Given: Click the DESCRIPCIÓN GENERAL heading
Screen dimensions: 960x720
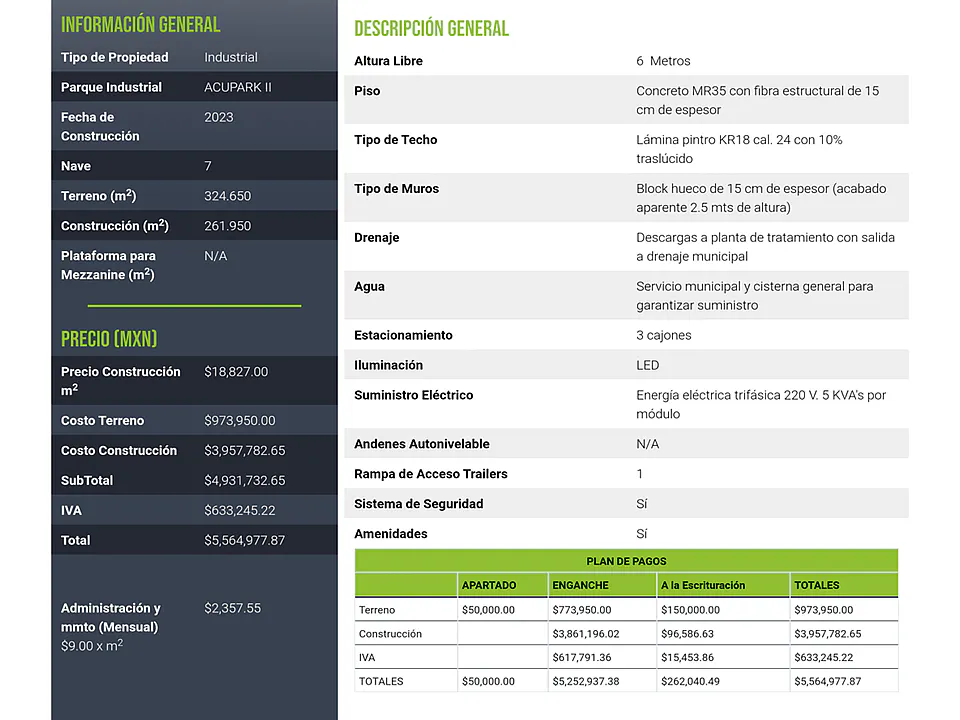Looking at the screenshot, I should click(432, 28).
